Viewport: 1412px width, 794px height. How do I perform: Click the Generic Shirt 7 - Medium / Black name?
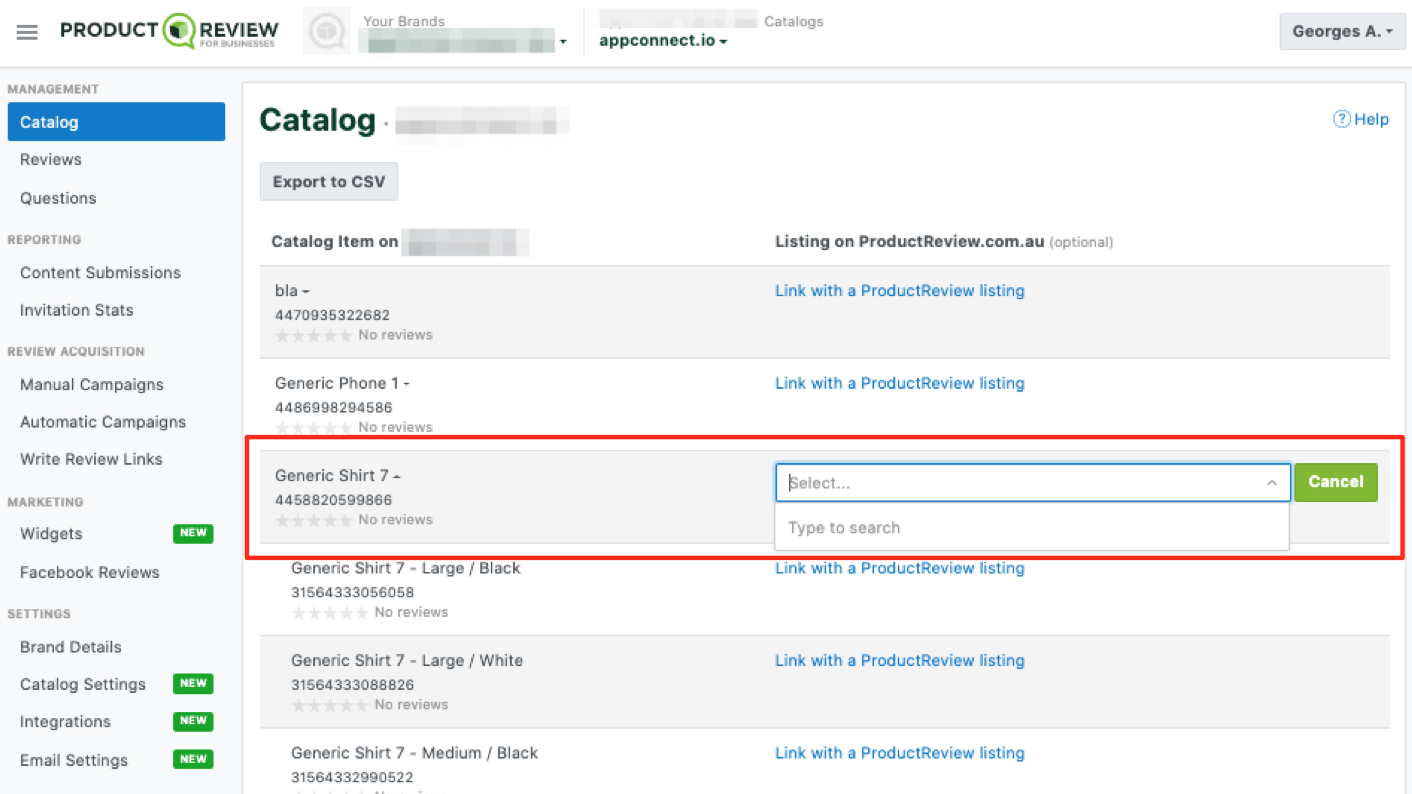click(x=415, y=753)
